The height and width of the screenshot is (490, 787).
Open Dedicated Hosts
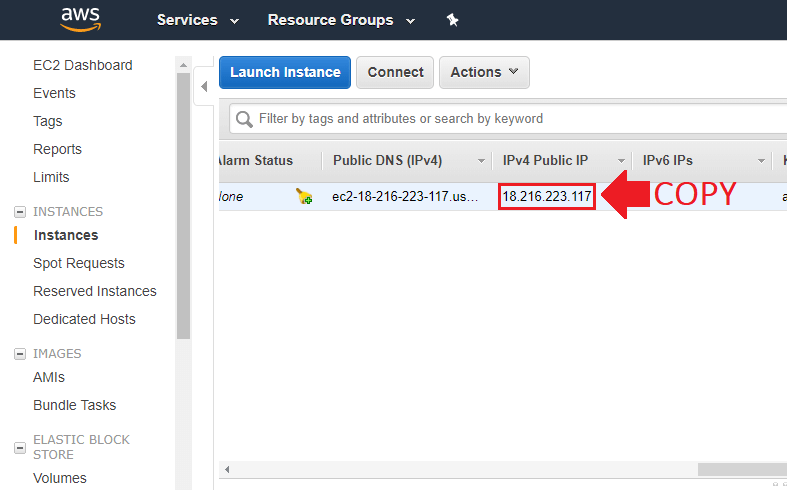click(84, 319)
